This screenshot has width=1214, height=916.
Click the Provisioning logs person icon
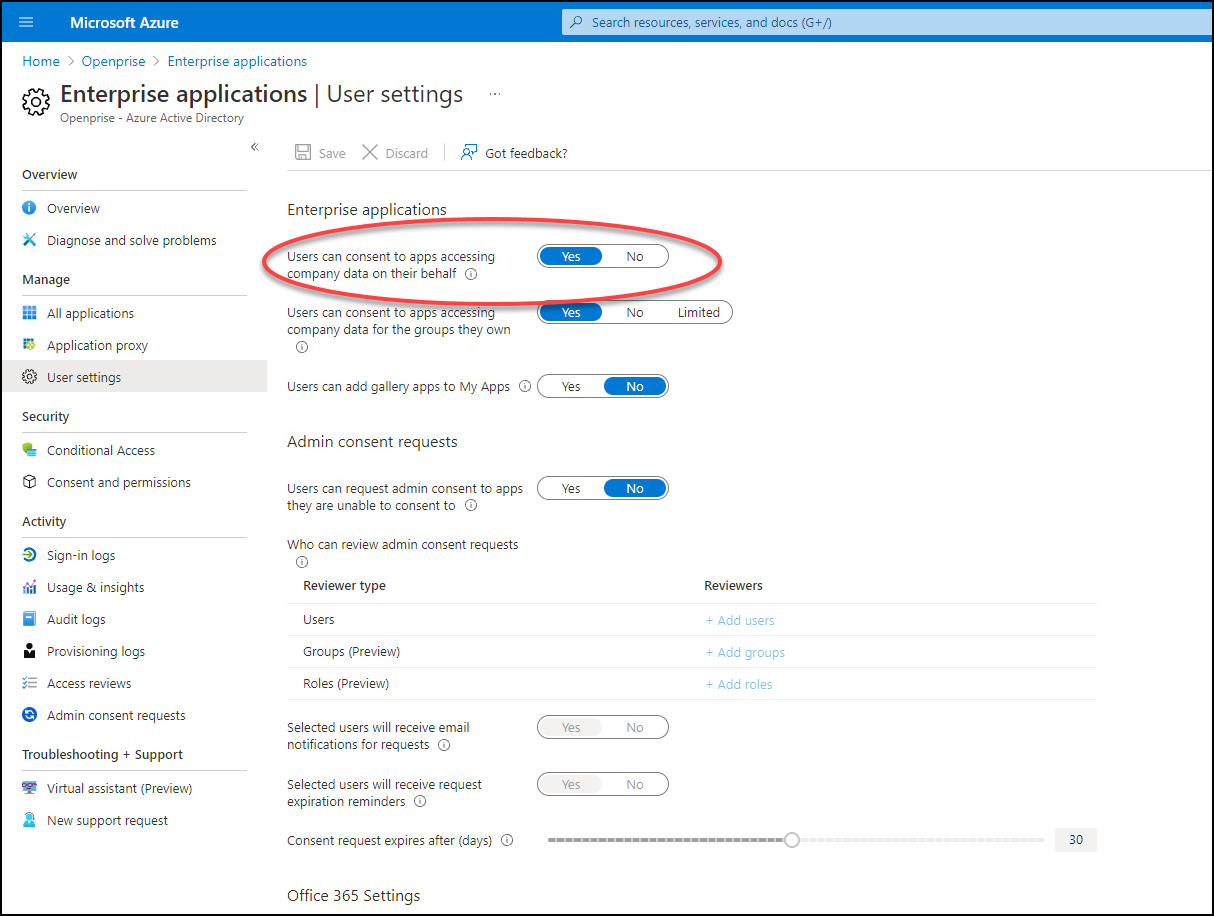30,651
